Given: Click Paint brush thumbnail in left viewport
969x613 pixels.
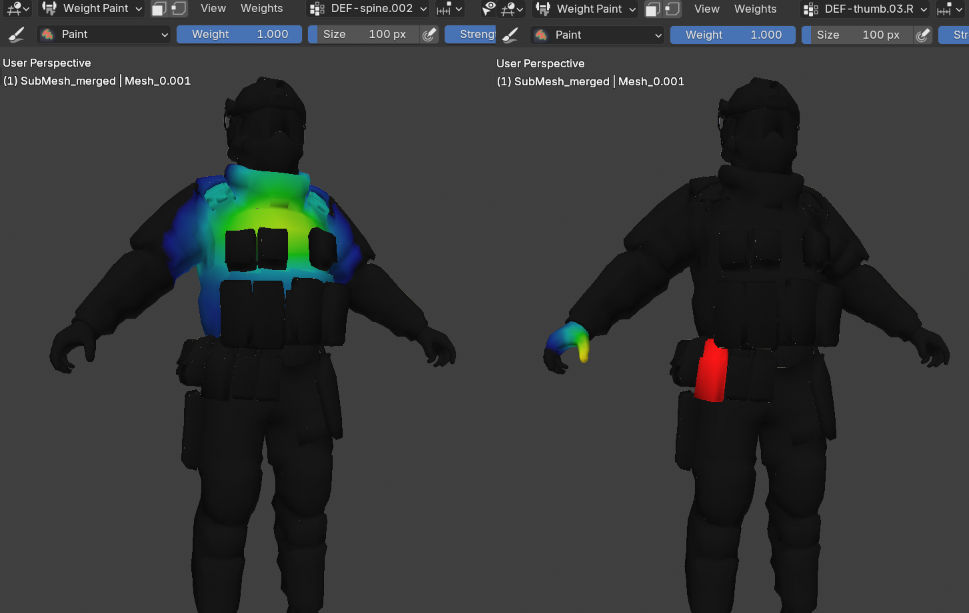Looking at the screenshot, I should click(48, 35).
